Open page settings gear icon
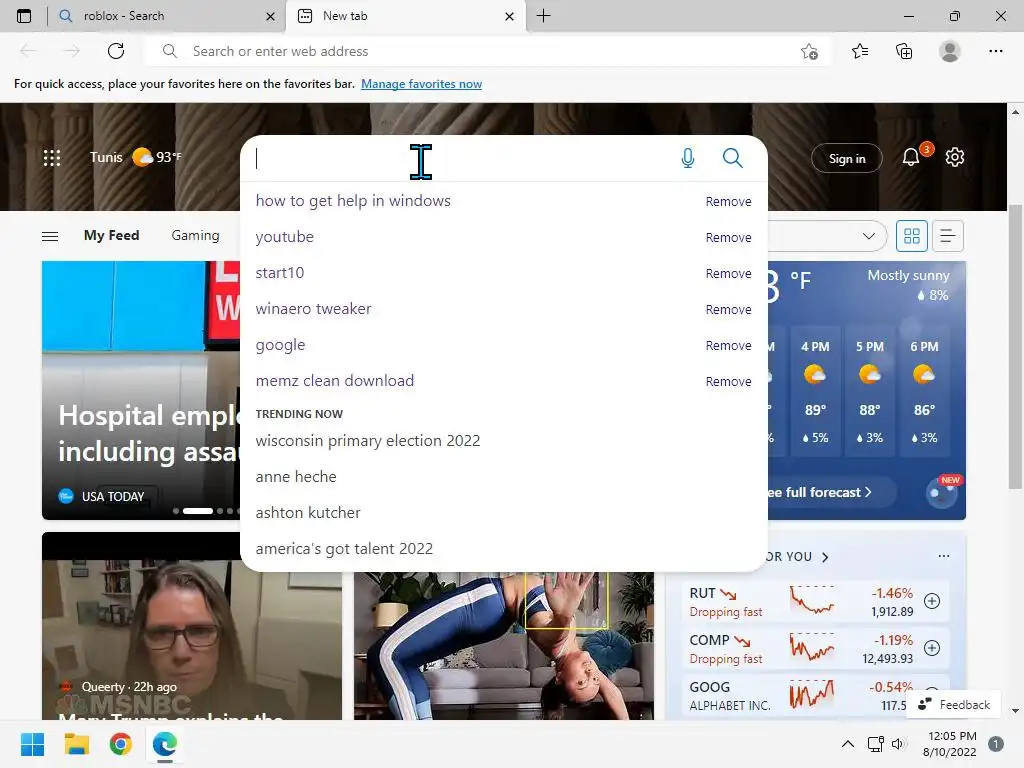1024x768 pixels. click(x=955, y=157)
